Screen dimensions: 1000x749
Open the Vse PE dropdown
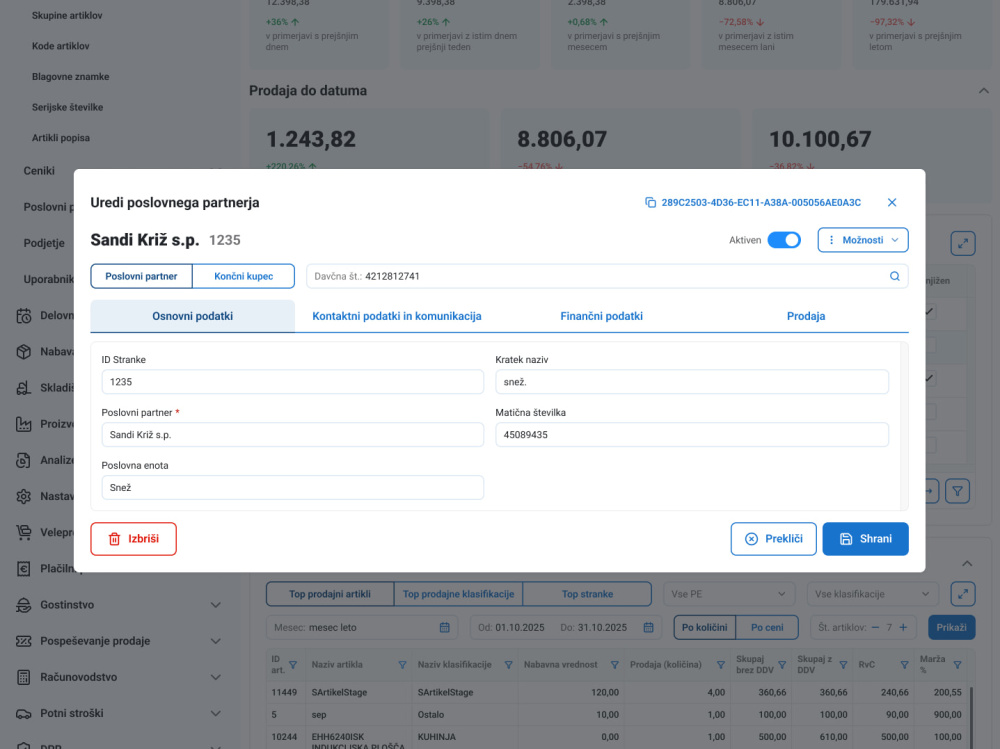pyautogui.click(x=729, y=594)
